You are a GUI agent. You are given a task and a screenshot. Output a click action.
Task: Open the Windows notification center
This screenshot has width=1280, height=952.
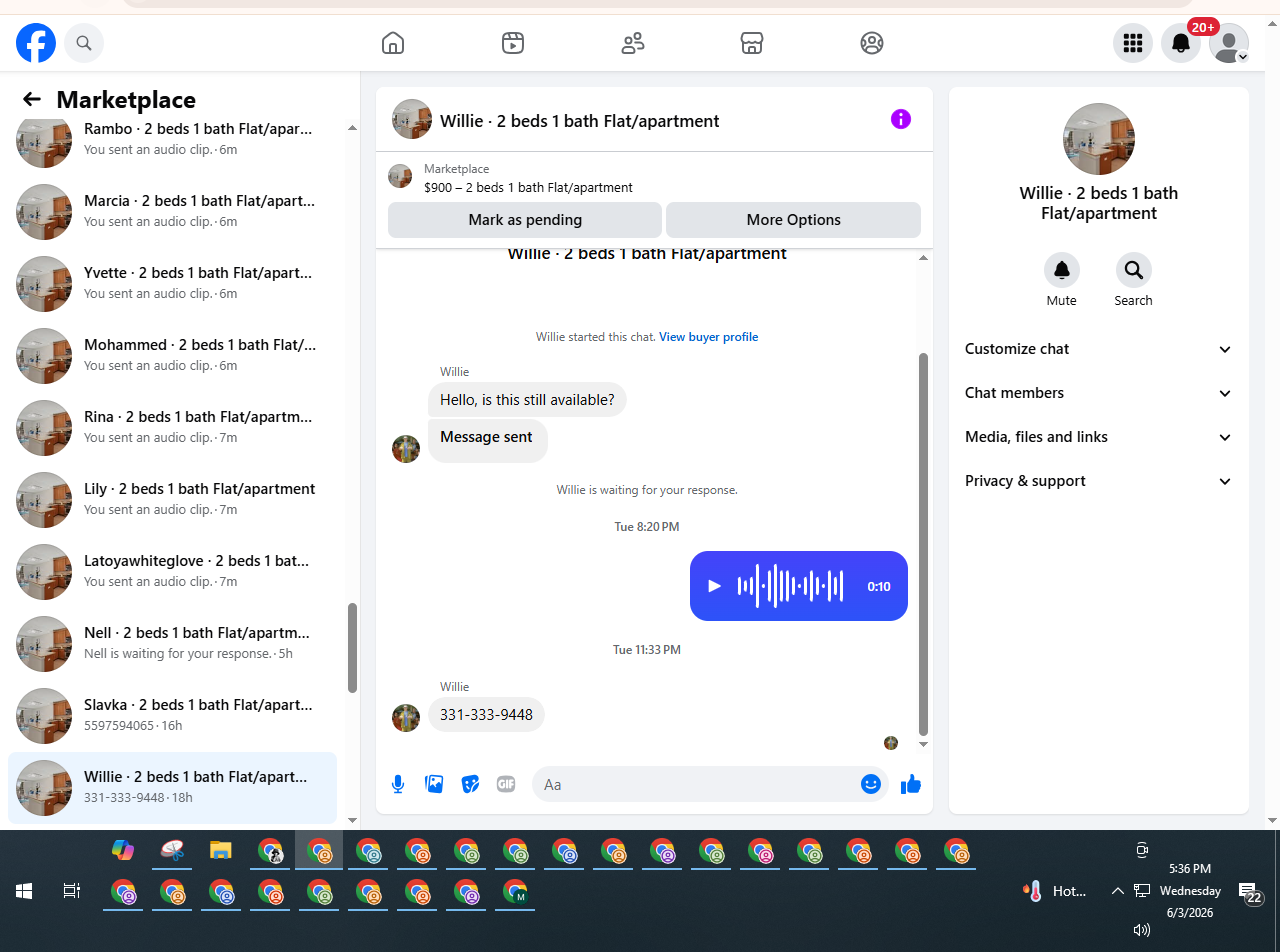coord(1250,893)
